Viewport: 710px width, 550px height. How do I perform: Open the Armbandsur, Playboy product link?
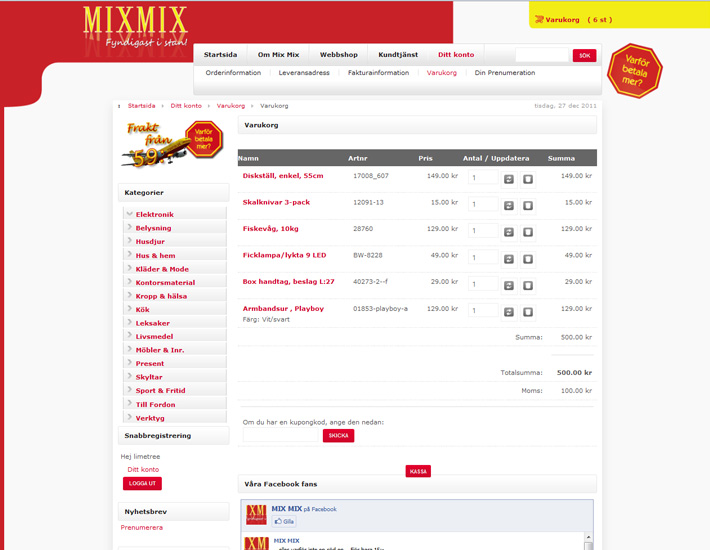click(x=283, y=308)
